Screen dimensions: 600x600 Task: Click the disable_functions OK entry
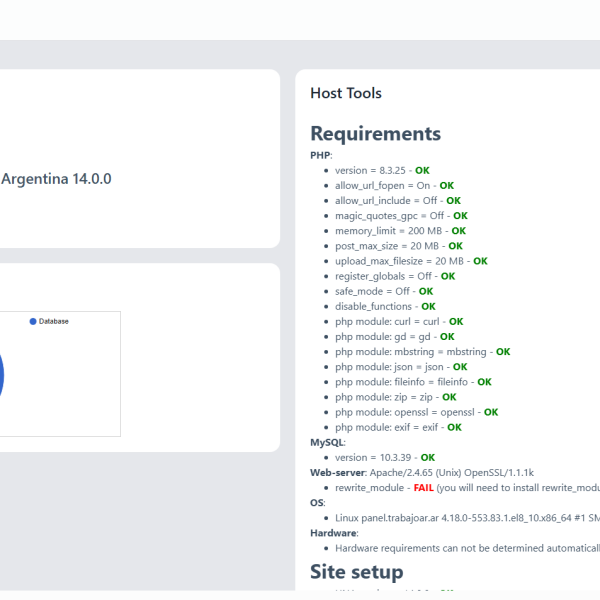(385, 306)
